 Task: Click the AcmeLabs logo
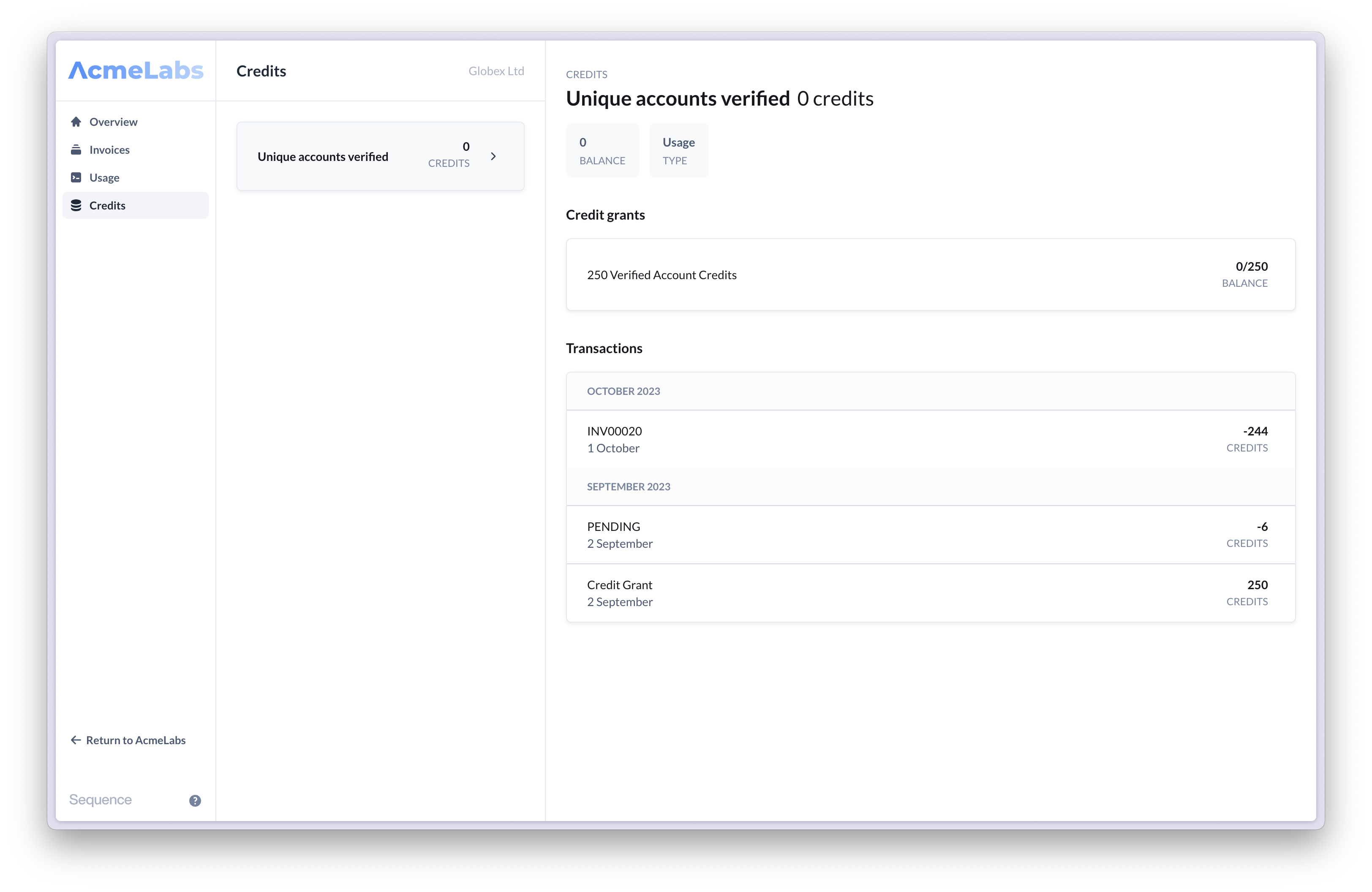[x=136, y=70]
